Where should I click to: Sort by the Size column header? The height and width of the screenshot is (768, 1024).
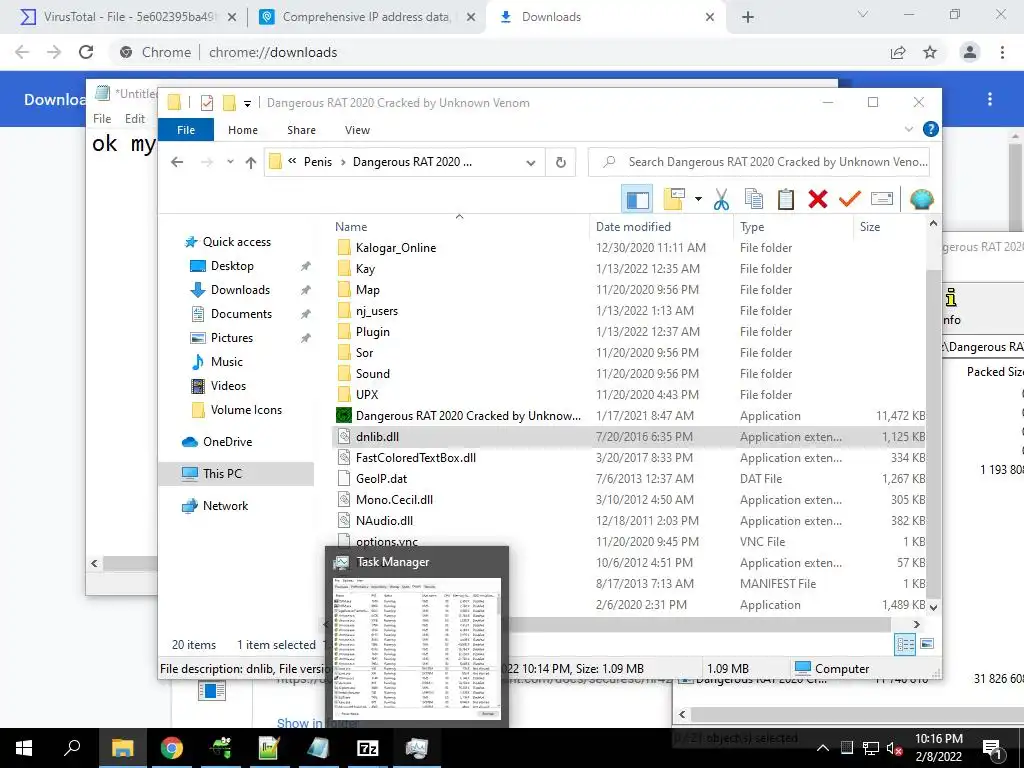pos(889,227)
